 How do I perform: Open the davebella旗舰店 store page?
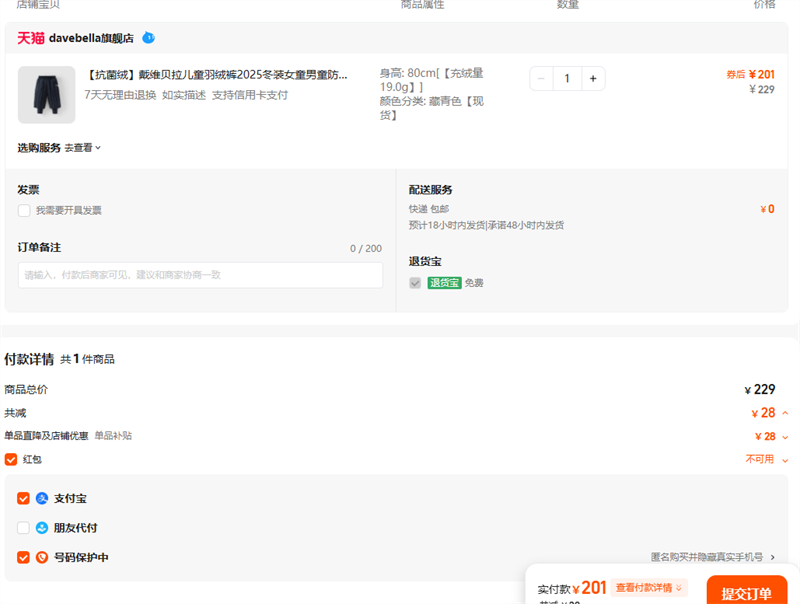pyautogui.click(x=91, y=38)
